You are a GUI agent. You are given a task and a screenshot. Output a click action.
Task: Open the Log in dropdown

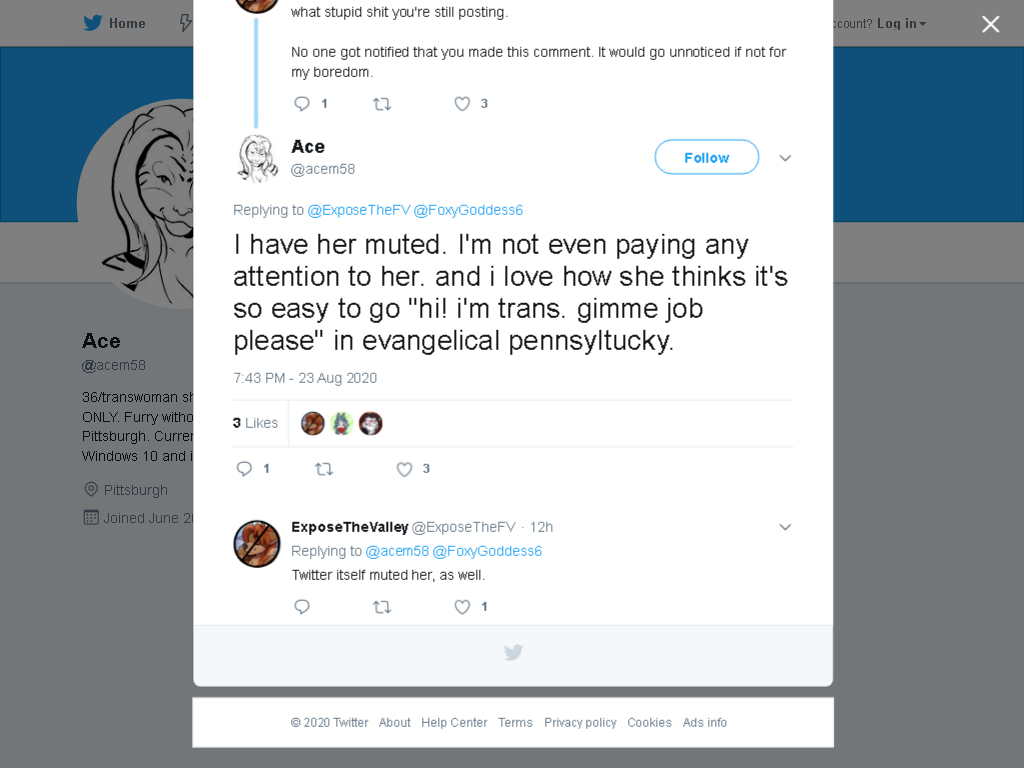click(x=901, y=24)
